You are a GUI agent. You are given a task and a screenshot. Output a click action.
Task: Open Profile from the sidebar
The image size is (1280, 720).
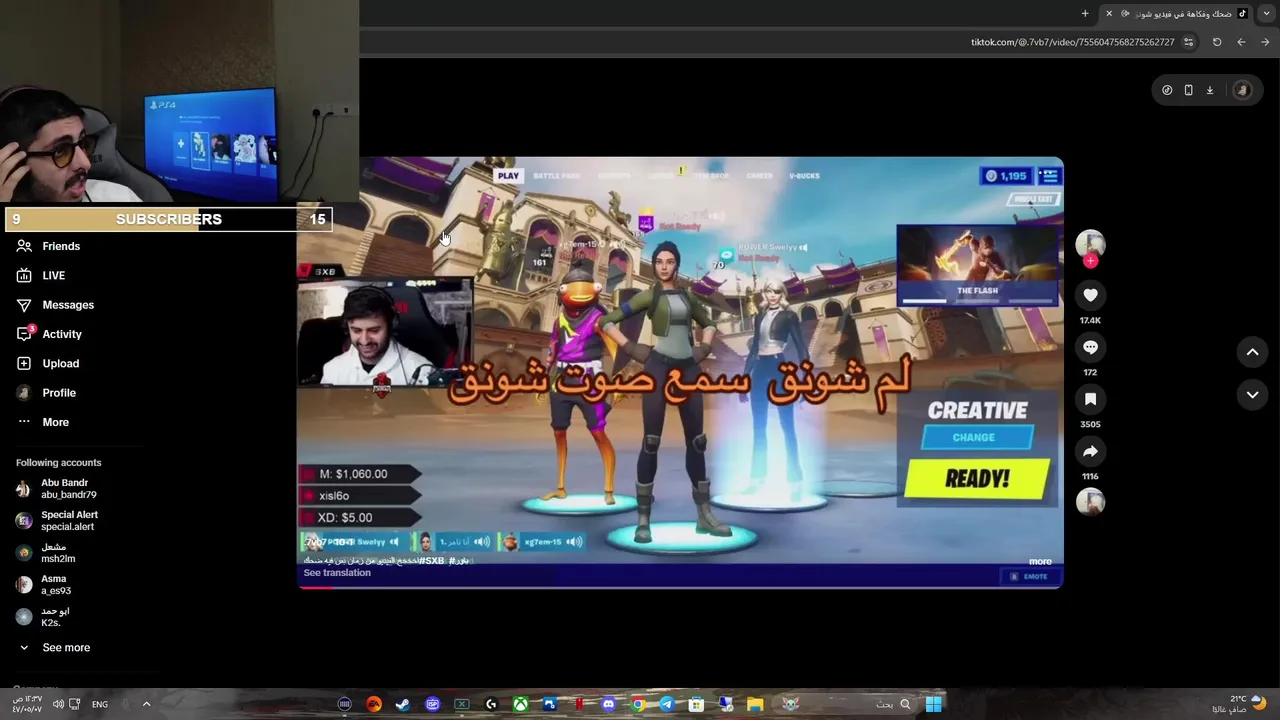(46, 393)
